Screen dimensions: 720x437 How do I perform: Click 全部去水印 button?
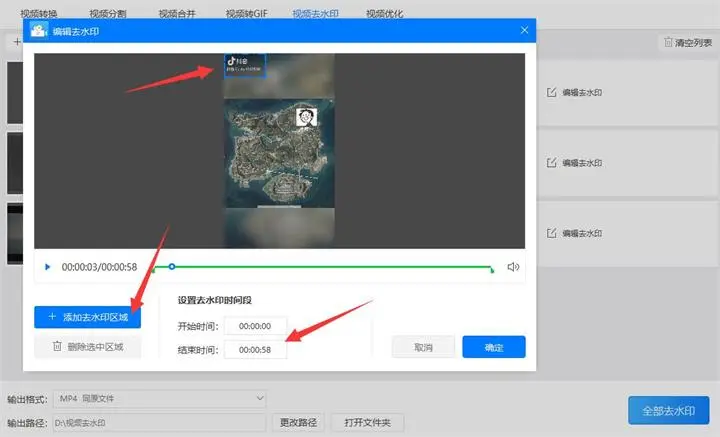[x=669, y=410]
